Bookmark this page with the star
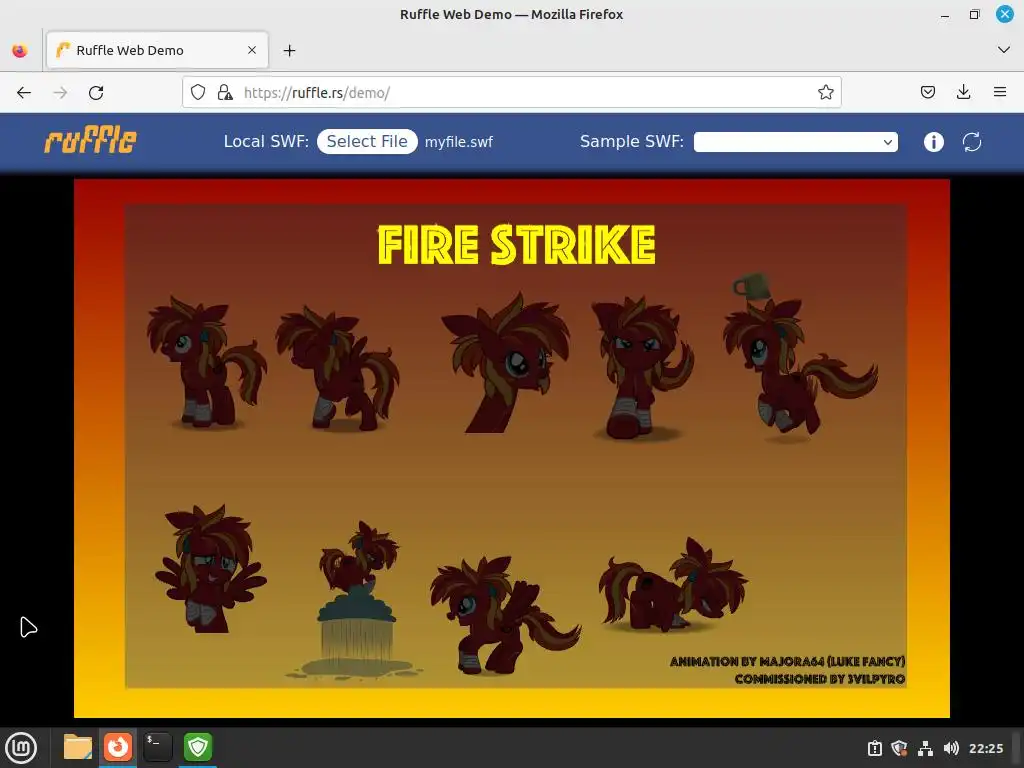Screen dimensions: 1024x768 [825, 92]
